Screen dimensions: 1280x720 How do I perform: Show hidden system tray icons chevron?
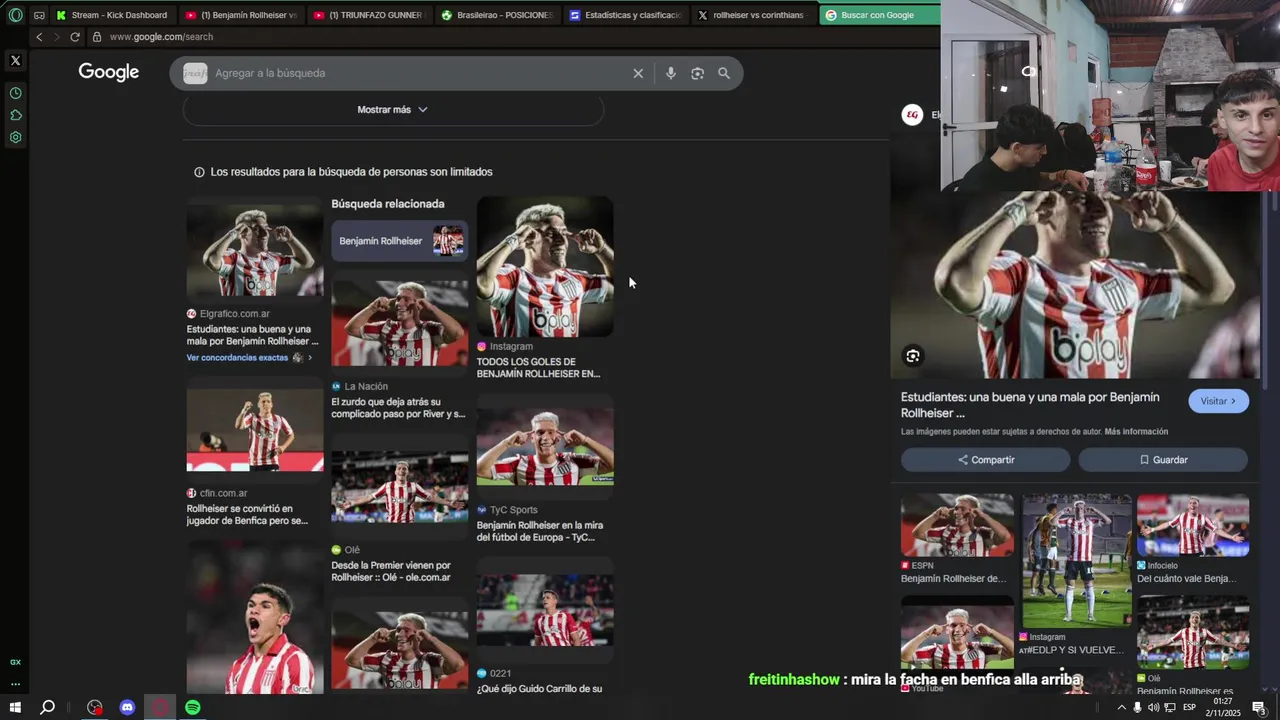point(1121,708)
